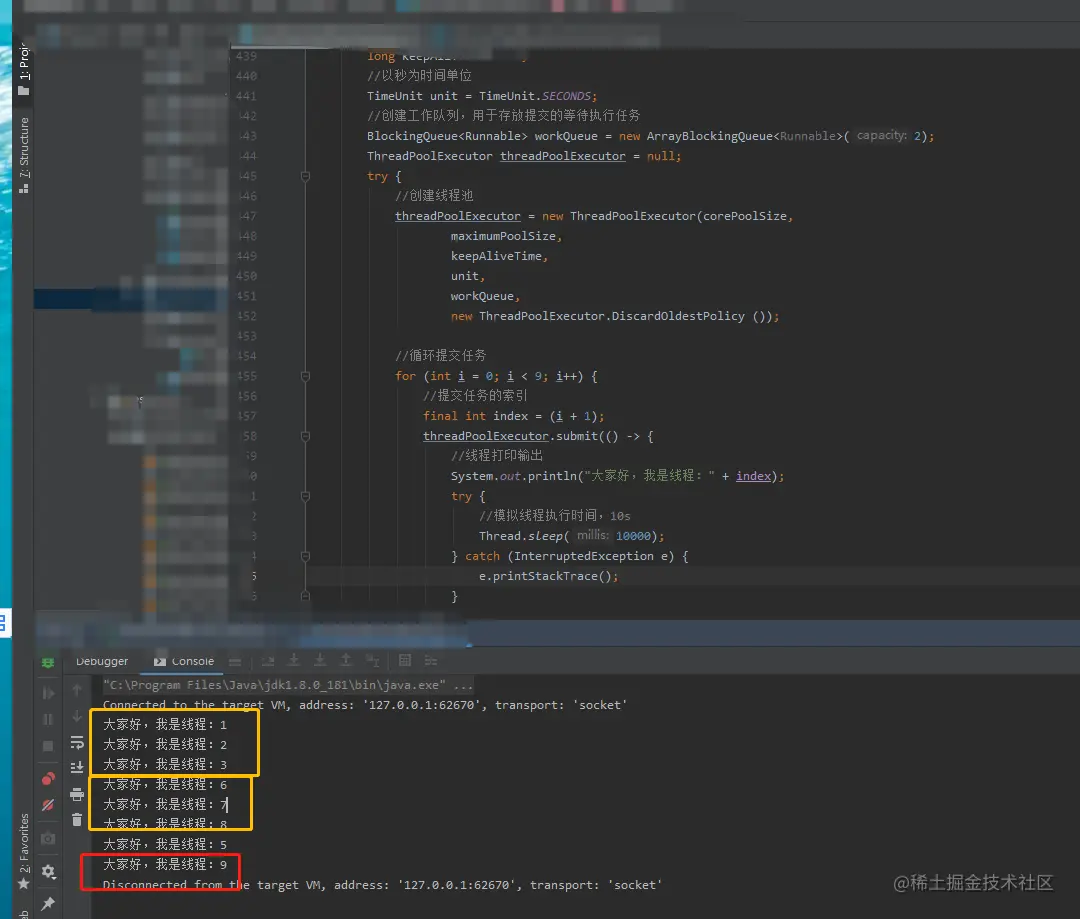This screenshot has height=919, width=1080.
Task: Click DiscardOldestPolicy in the code
Action: click(678, 316)
